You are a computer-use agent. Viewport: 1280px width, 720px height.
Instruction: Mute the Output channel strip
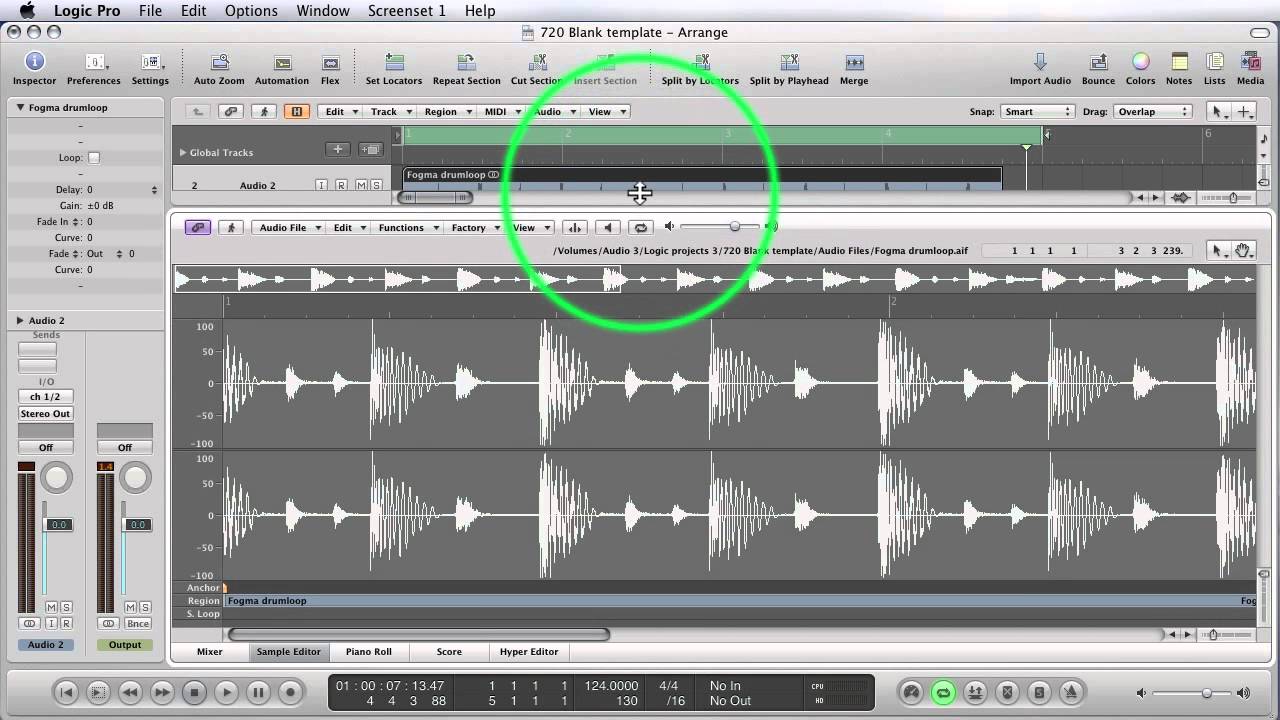[x=130, y=607]
